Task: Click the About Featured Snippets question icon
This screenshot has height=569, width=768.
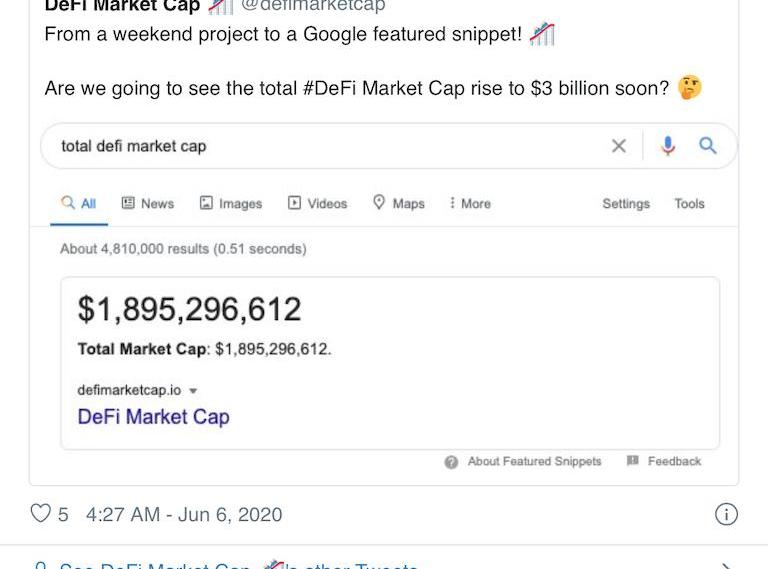Action: 451,462
